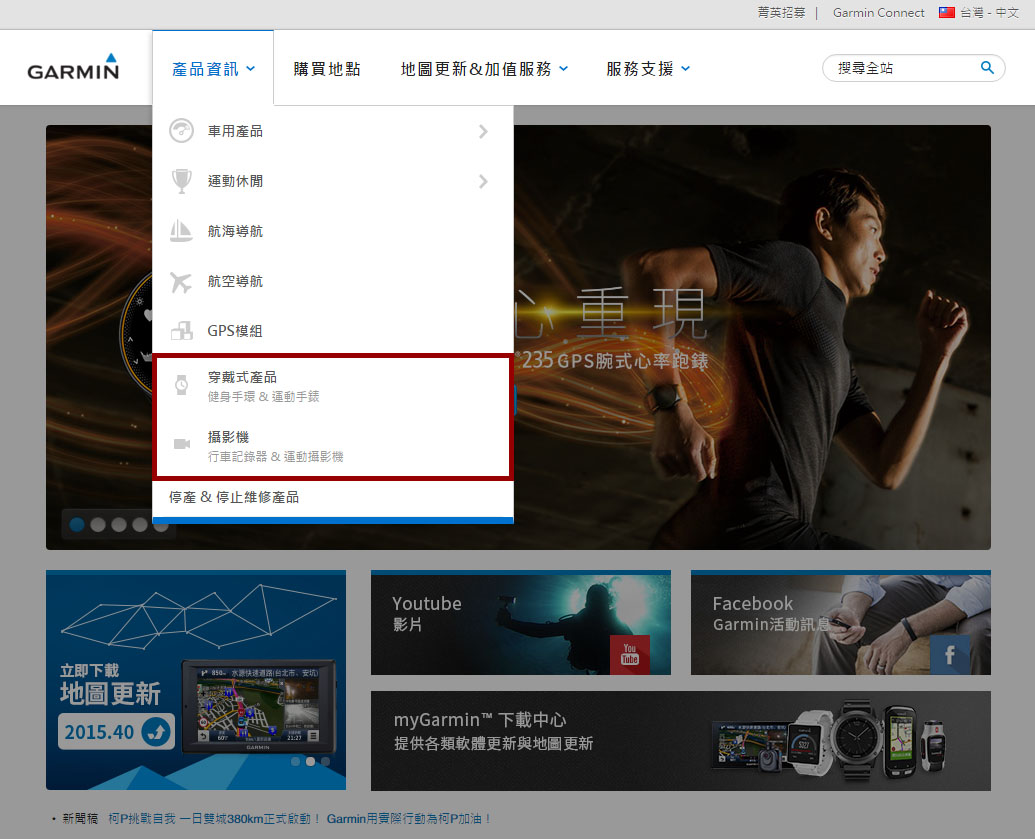The width and height of the screenshot is (1035, 839).
Task: Open 菁英招募 link
Action: [781, 13]
